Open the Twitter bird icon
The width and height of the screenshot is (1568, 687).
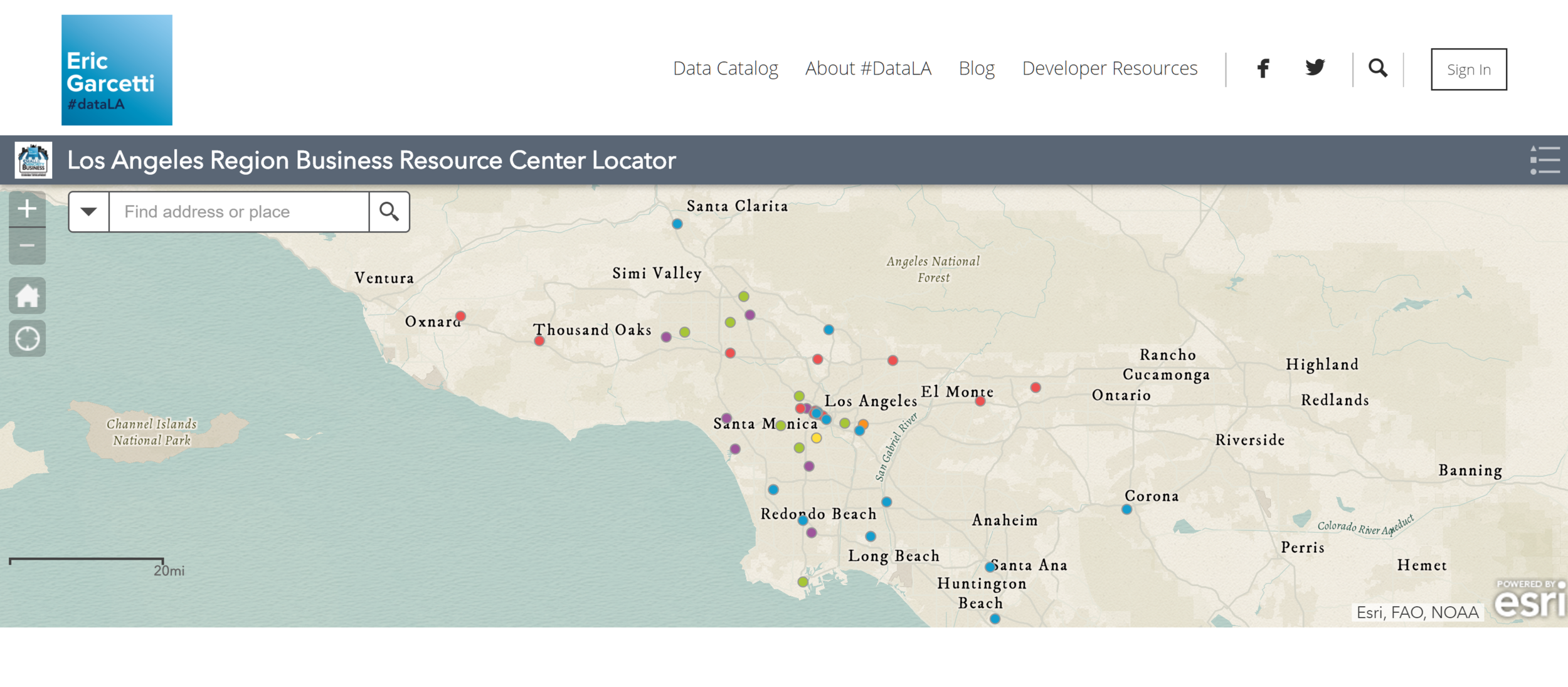tap(1315, 68)
